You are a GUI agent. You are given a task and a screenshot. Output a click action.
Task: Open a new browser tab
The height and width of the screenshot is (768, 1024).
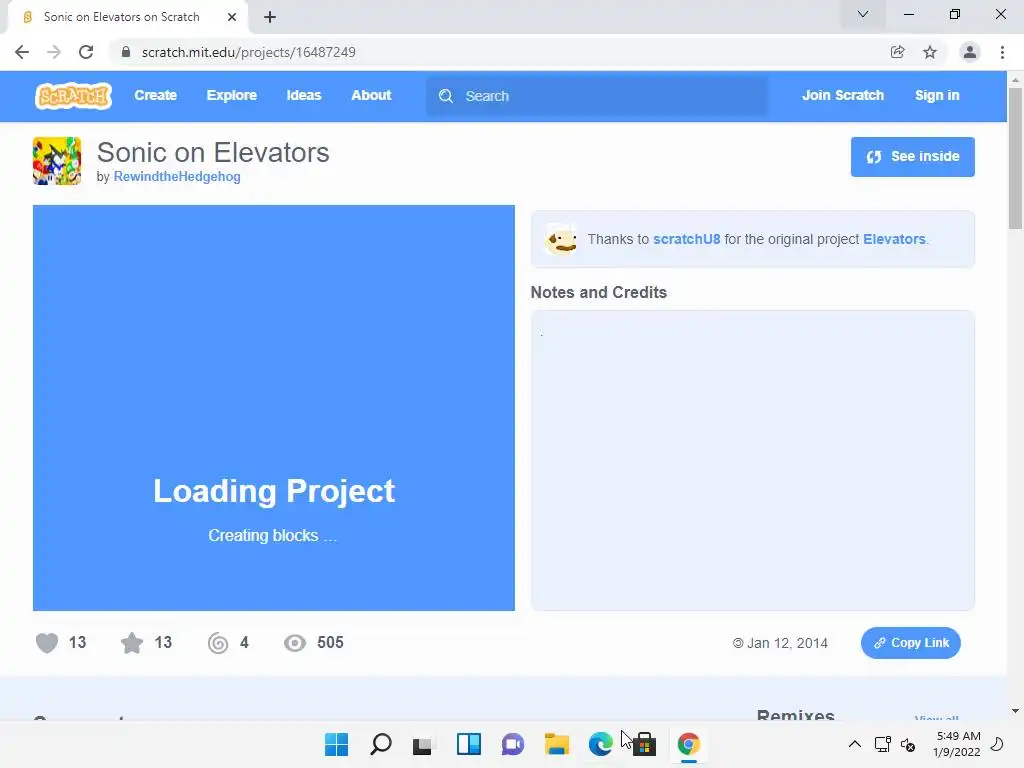[x=270, y=17]
